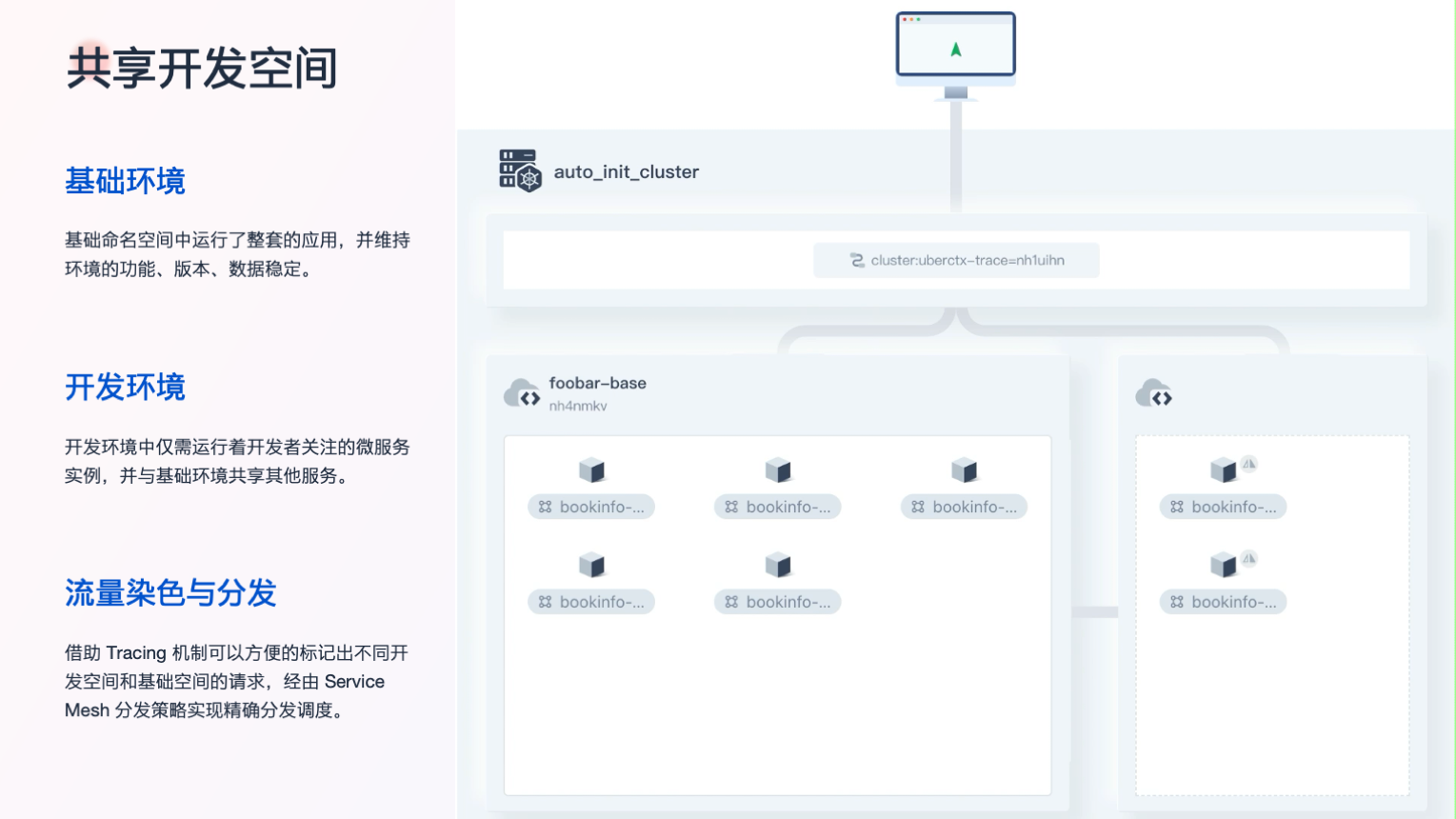The width and height of the screenshot is (1456, 819).
Task: Click the cloud code icon beside foobar-base
Action: pos(522,393)
